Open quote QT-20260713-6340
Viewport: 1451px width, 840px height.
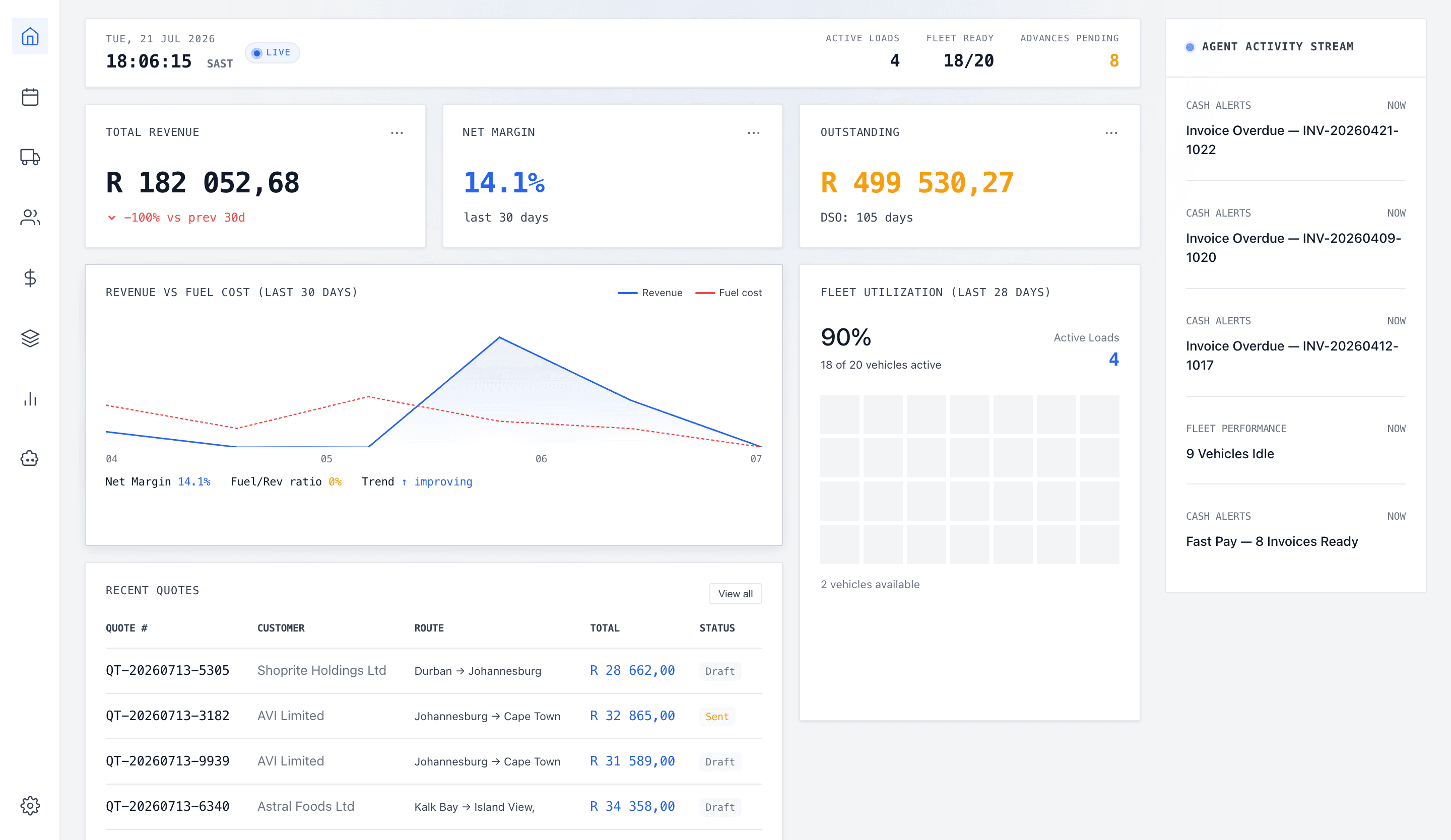coord(168,807)
